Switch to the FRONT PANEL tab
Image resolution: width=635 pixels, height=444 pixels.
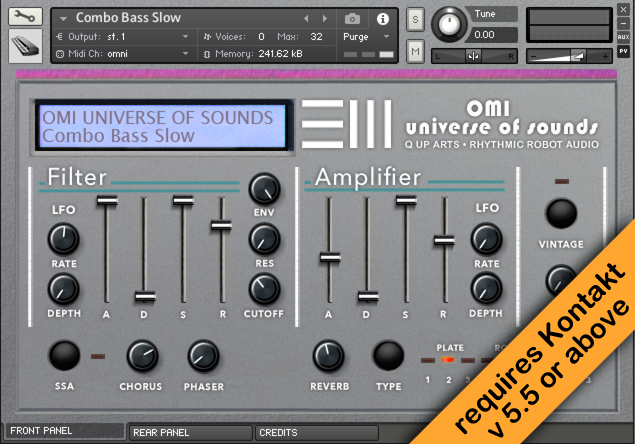(64, 431)
